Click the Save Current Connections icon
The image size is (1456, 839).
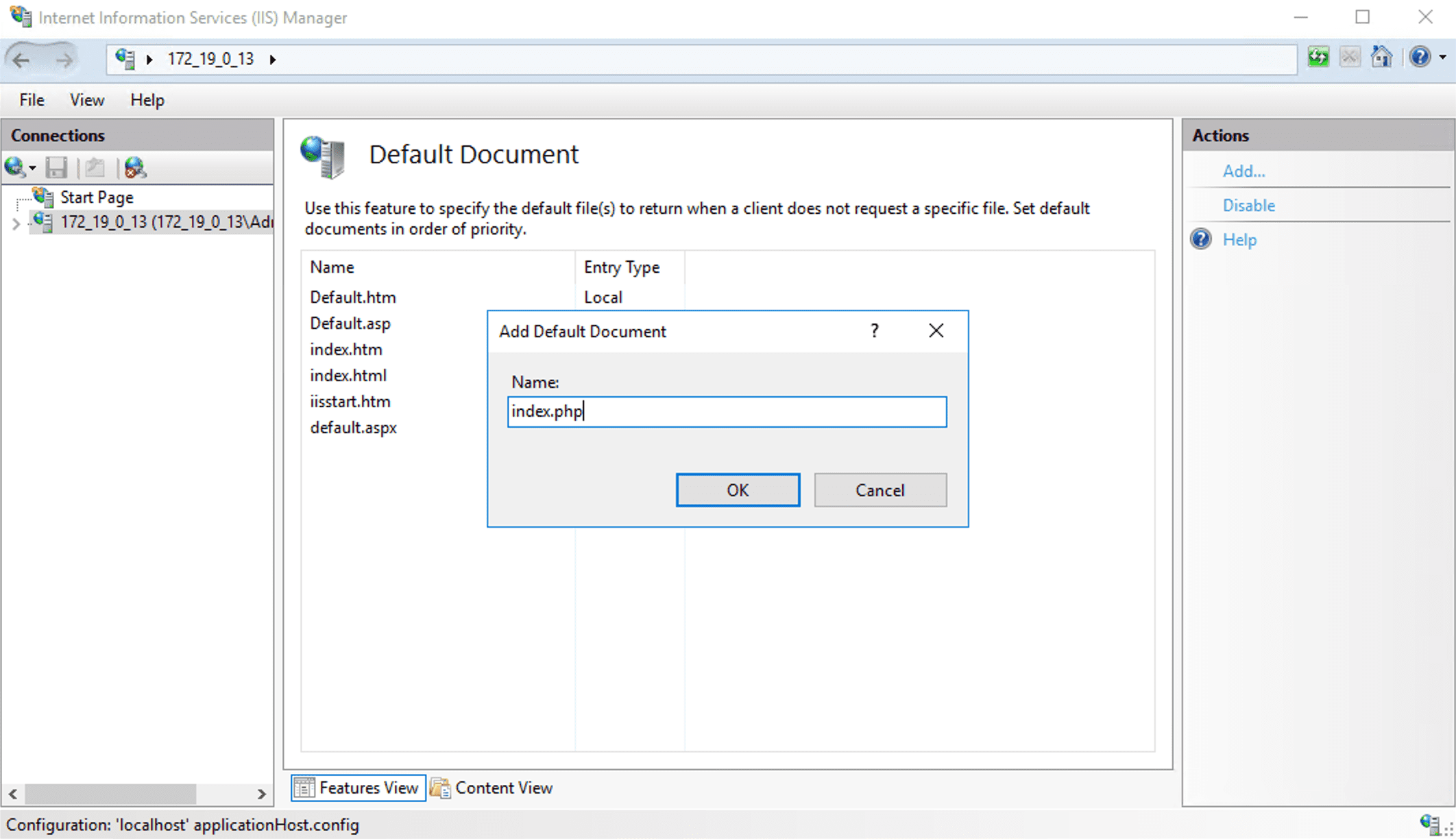(56, 167)
